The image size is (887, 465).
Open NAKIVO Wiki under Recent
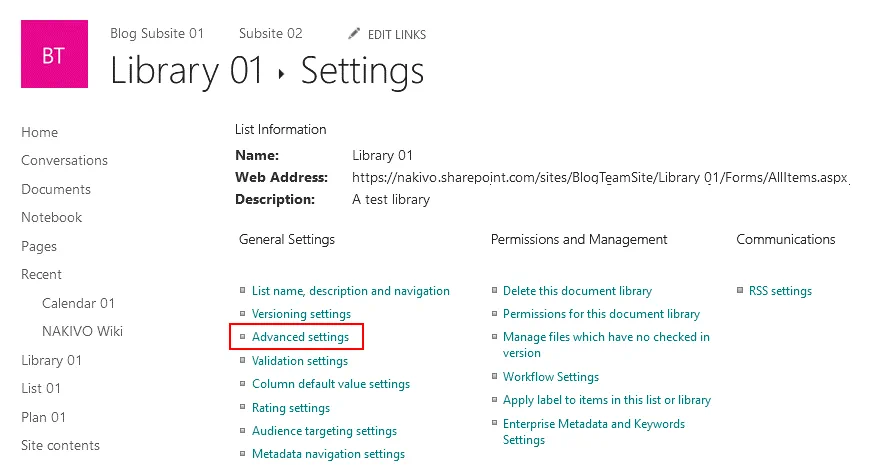(82, 331)
